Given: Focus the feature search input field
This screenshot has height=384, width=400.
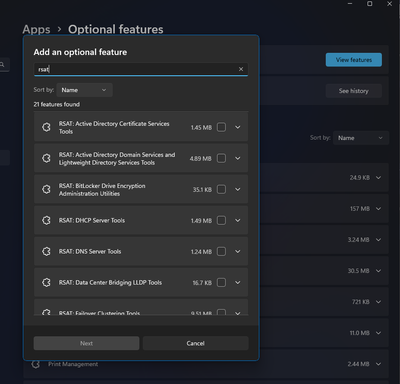Looking at the screenshot, I should pyautogui.click(x=136, y=69).
